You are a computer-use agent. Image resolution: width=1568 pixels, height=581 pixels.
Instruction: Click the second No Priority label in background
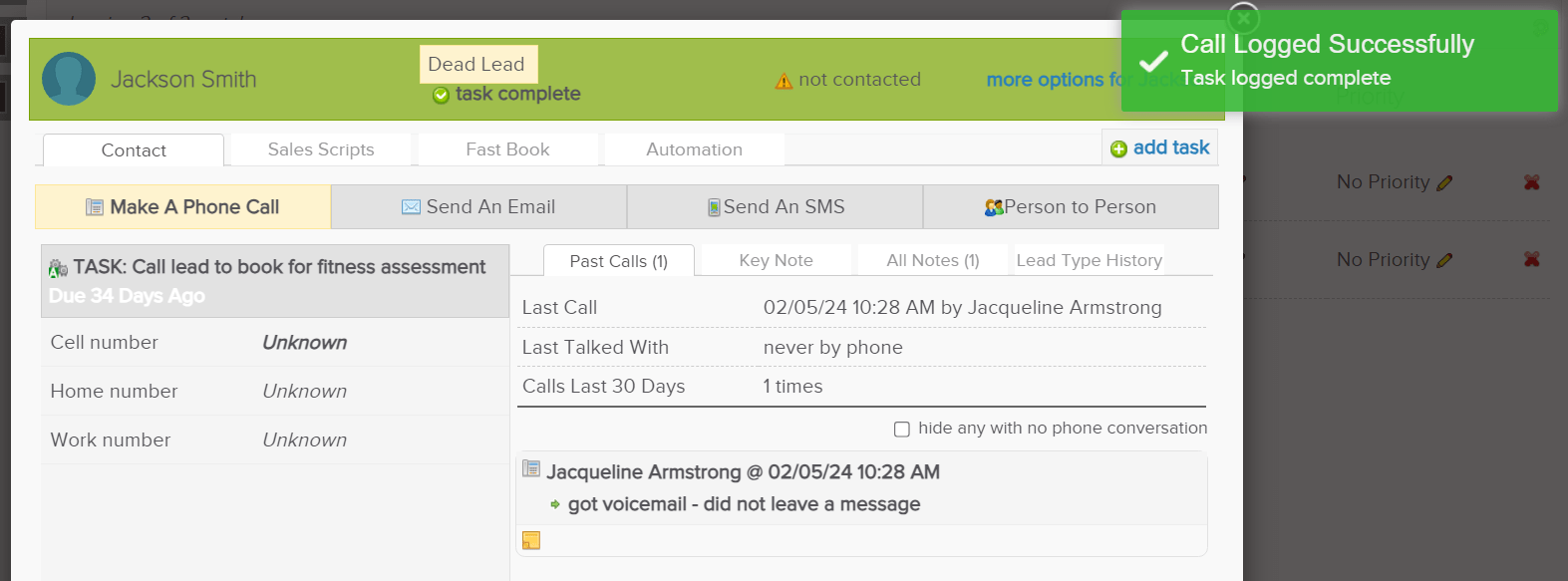1384,260
